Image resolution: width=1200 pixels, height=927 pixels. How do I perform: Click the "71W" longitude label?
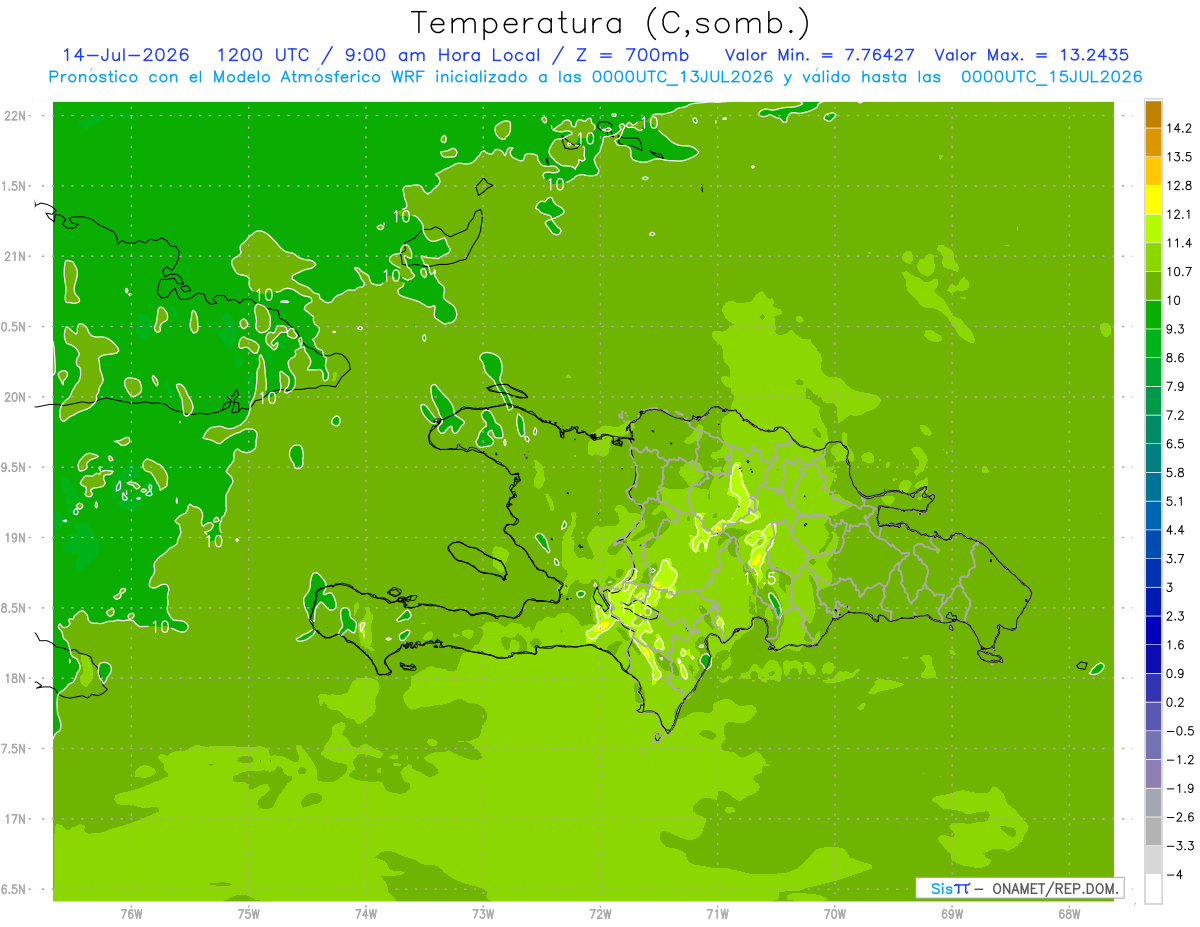(717, 913)
